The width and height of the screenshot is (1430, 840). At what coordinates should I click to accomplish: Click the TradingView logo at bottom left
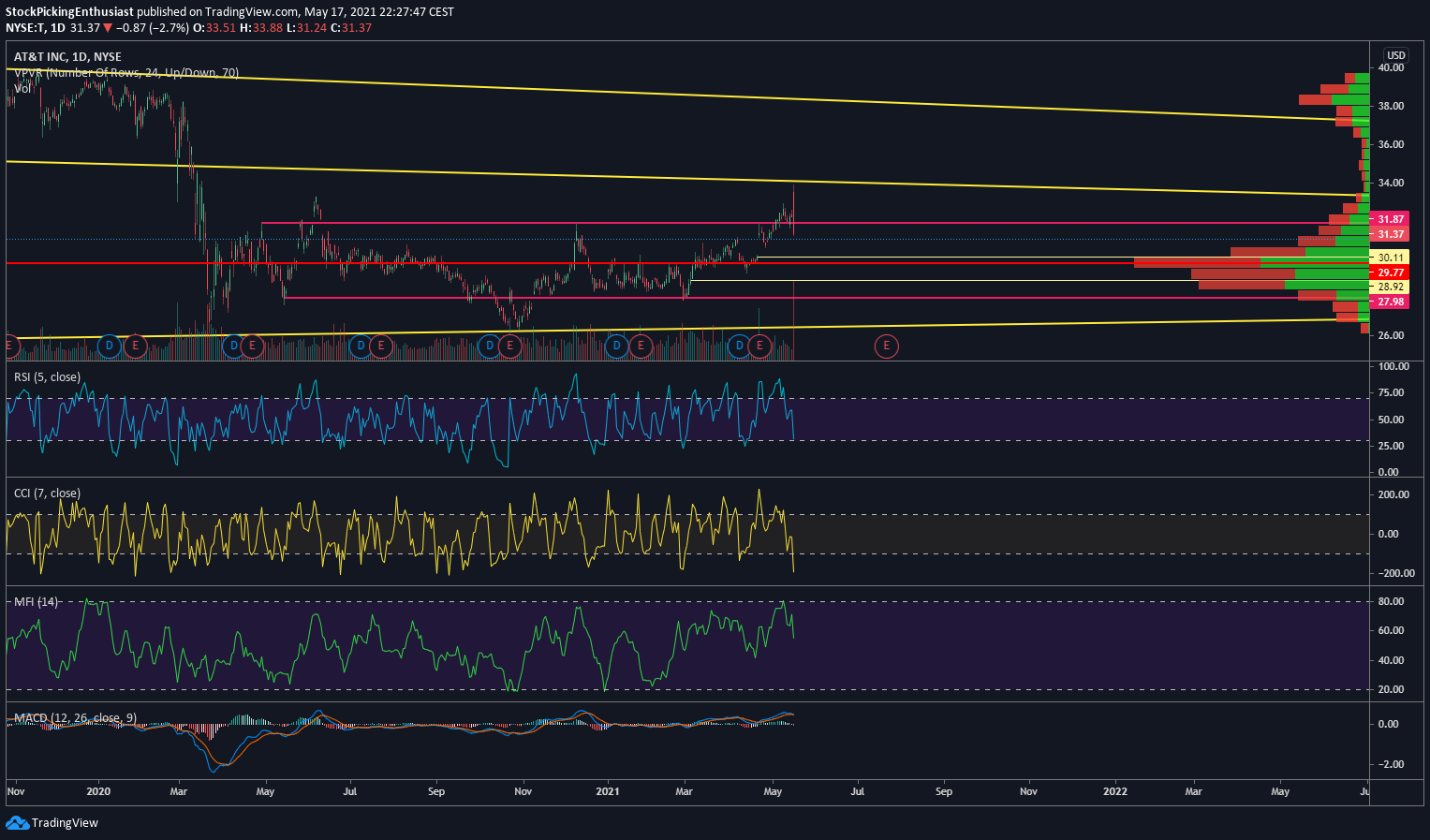(52, 822)
